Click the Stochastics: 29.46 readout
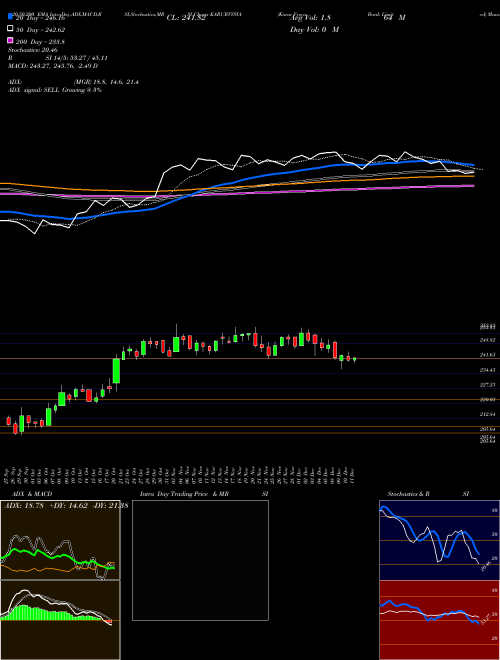Image resolution: width=500 pixels, height=660 pixels. coord(32,50)
